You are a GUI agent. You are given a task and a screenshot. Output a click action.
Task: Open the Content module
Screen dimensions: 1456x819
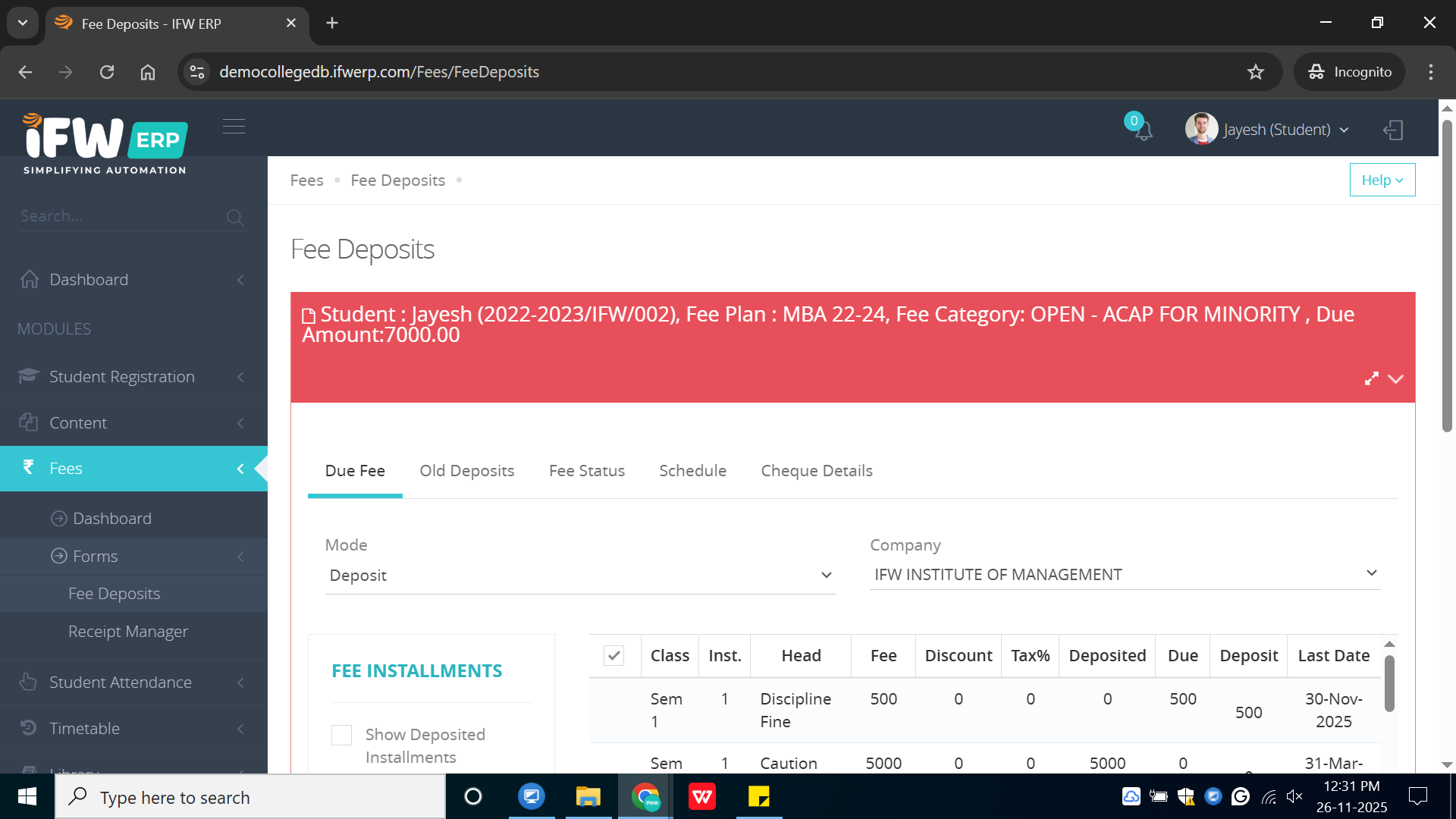pyautogui.click(x=133, y=423)
